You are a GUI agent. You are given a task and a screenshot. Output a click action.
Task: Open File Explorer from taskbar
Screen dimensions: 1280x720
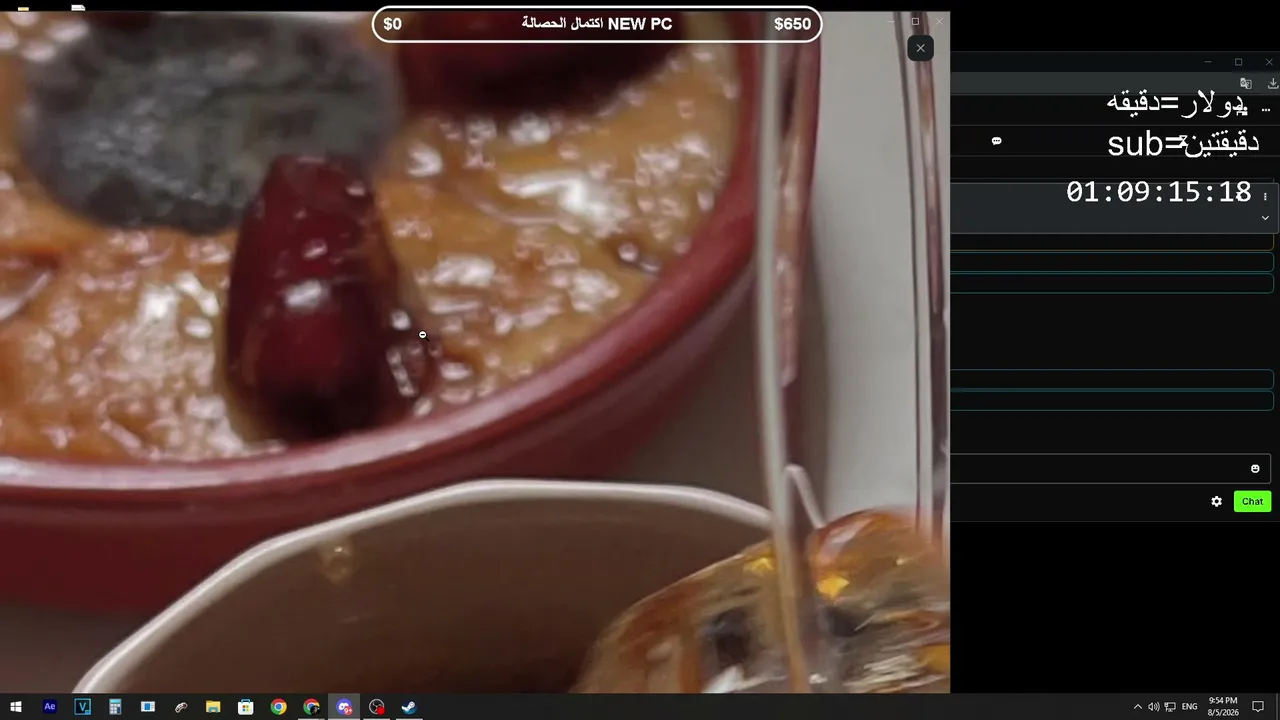pyautogui.click(x=213, y=707)
